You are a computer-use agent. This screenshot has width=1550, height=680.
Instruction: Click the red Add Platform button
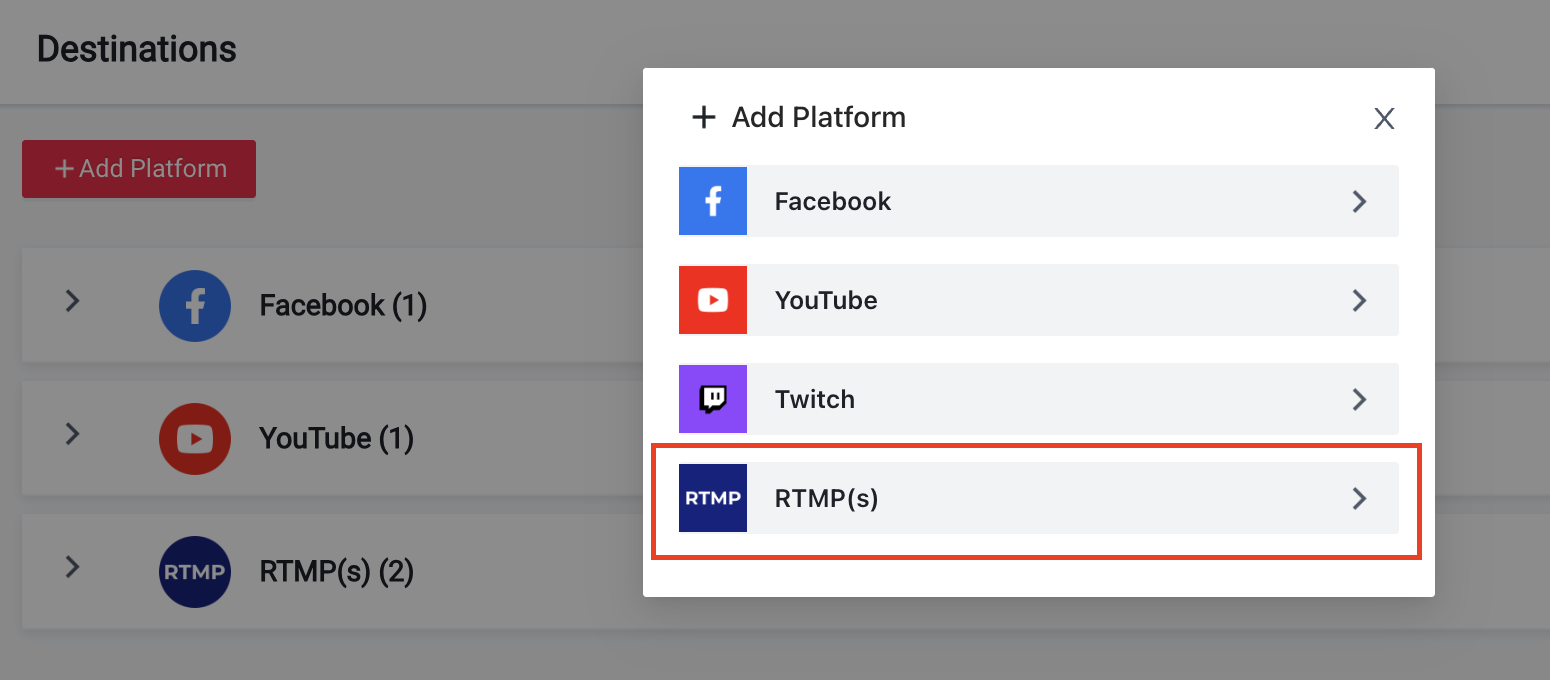139,169
